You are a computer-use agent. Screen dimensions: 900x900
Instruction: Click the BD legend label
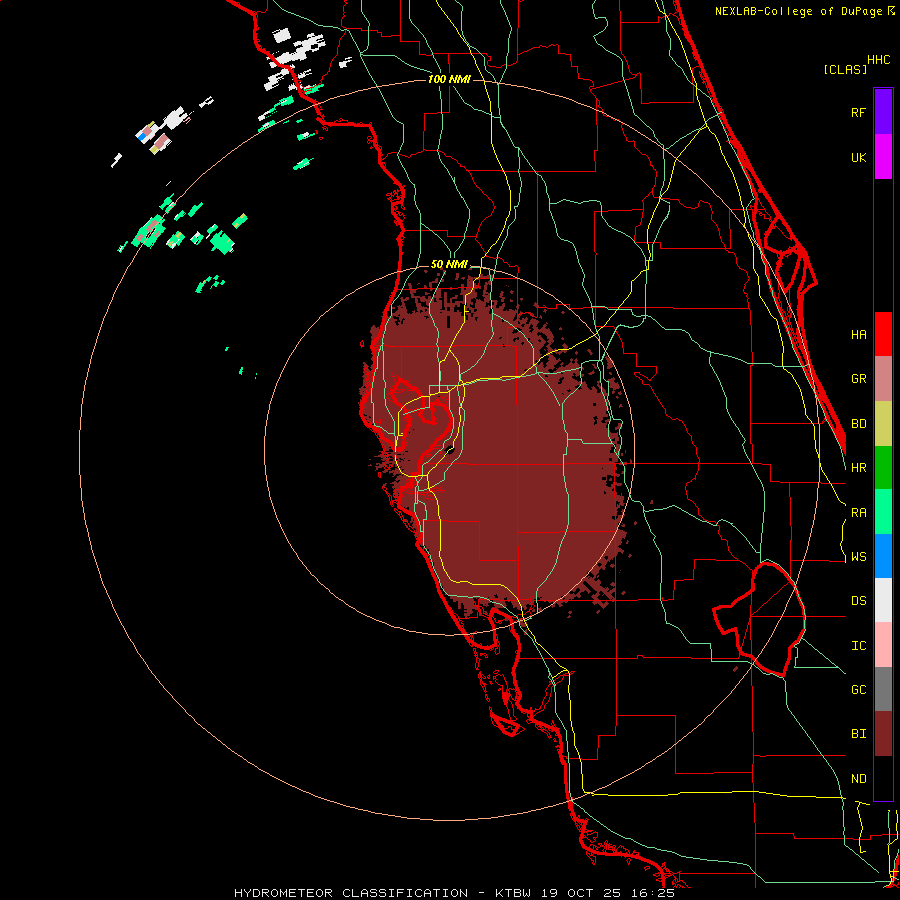pos(858,424)
